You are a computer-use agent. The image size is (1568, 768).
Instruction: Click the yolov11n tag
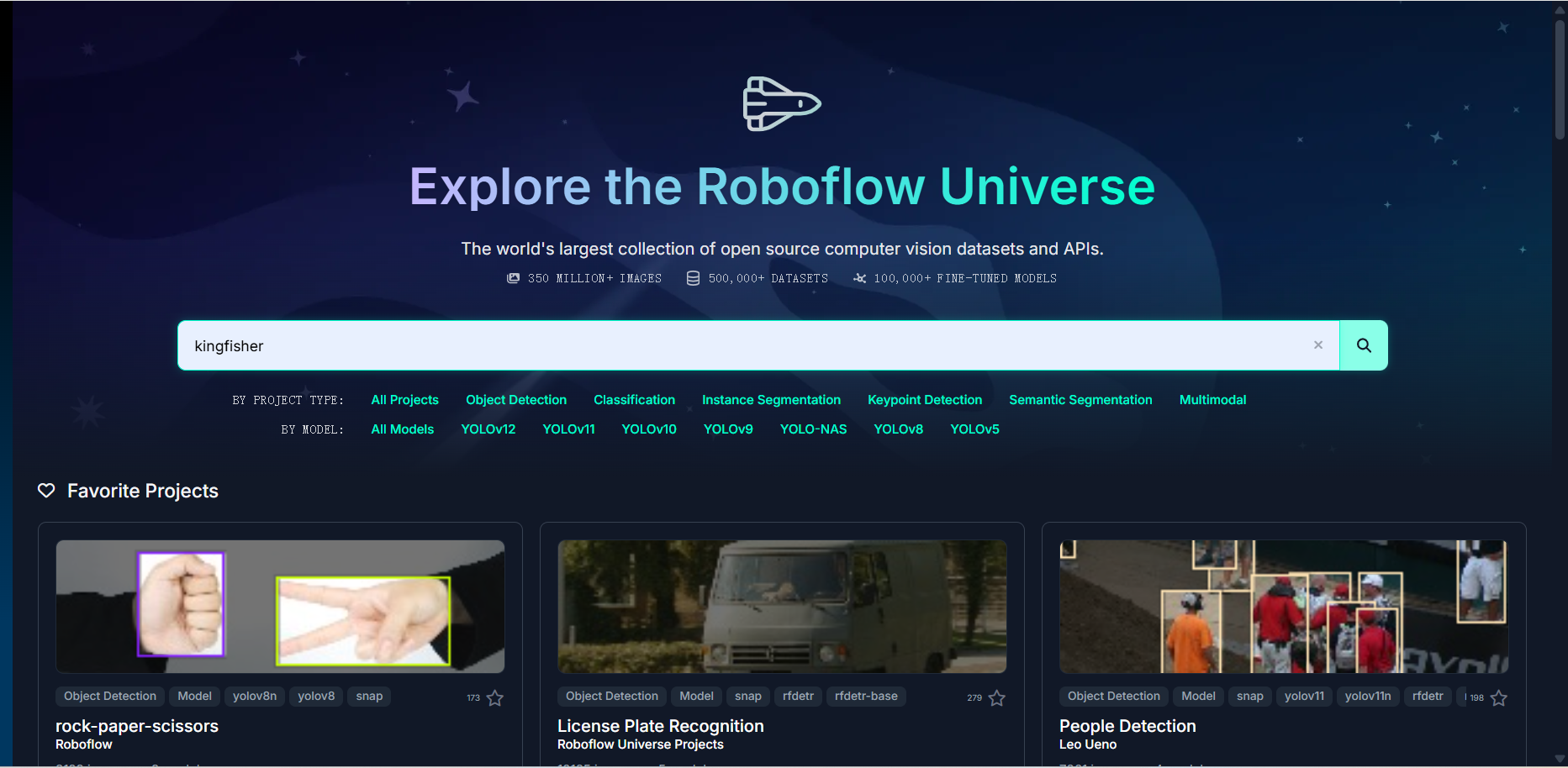point(1368,697)
